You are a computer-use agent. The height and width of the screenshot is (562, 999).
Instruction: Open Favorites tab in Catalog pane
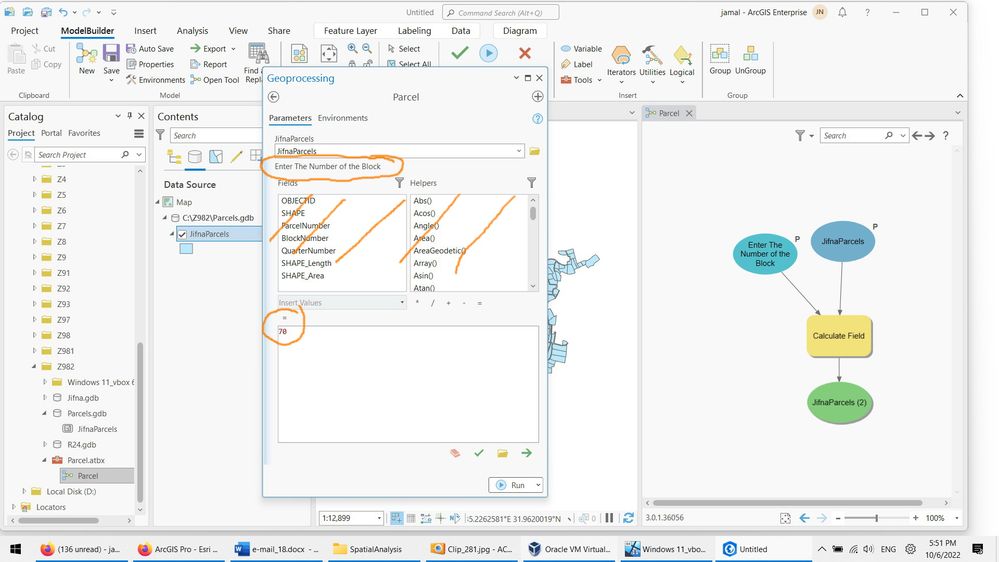coord(84,133)
